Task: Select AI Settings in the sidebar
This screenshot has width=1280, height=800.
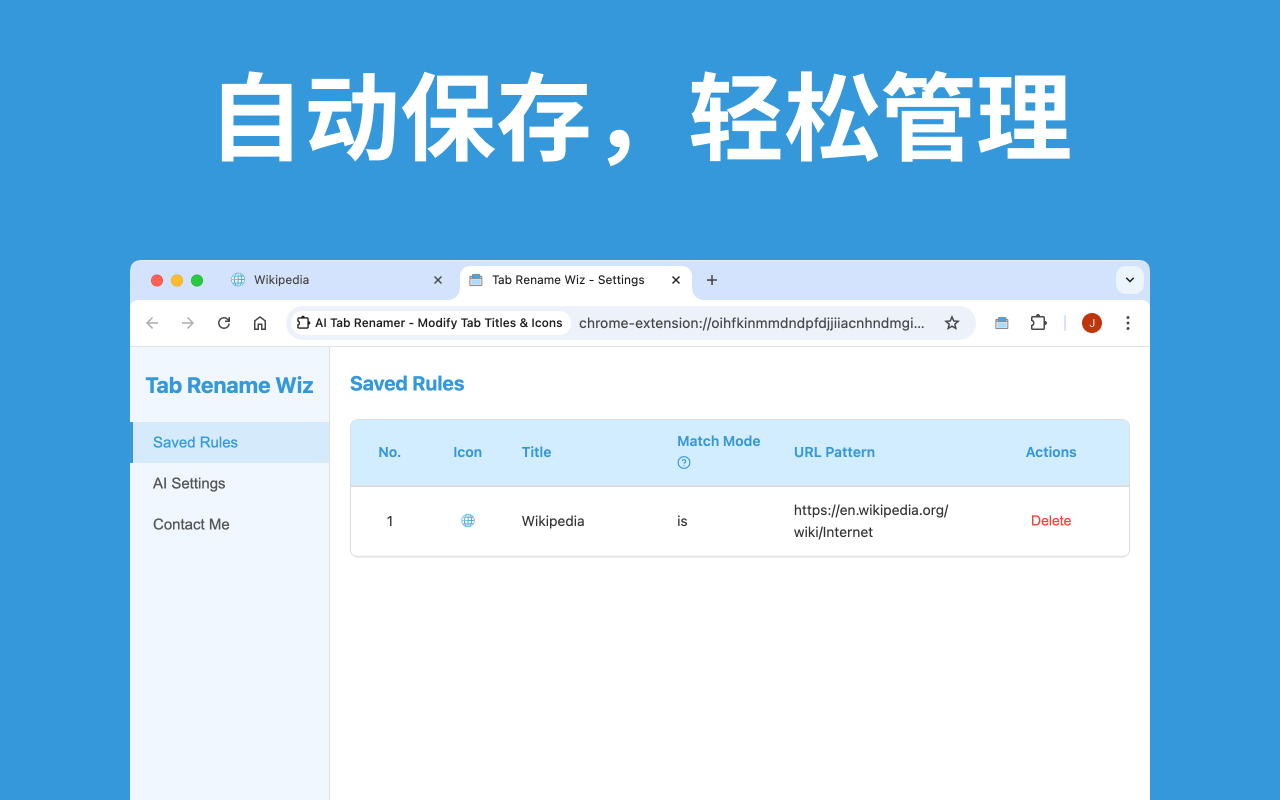Action: (188, 483)
